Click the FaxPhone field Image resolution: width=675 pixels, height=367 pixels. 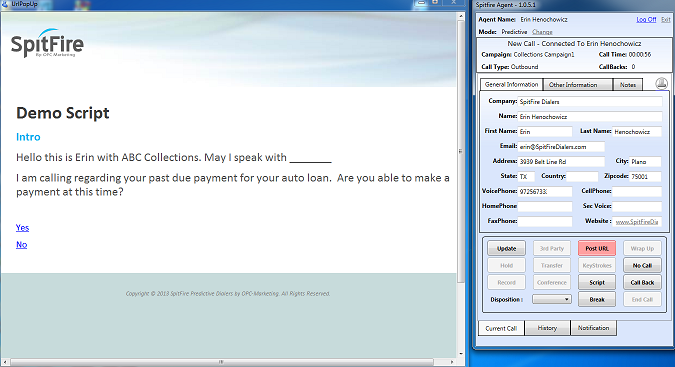tap(545, 222)
